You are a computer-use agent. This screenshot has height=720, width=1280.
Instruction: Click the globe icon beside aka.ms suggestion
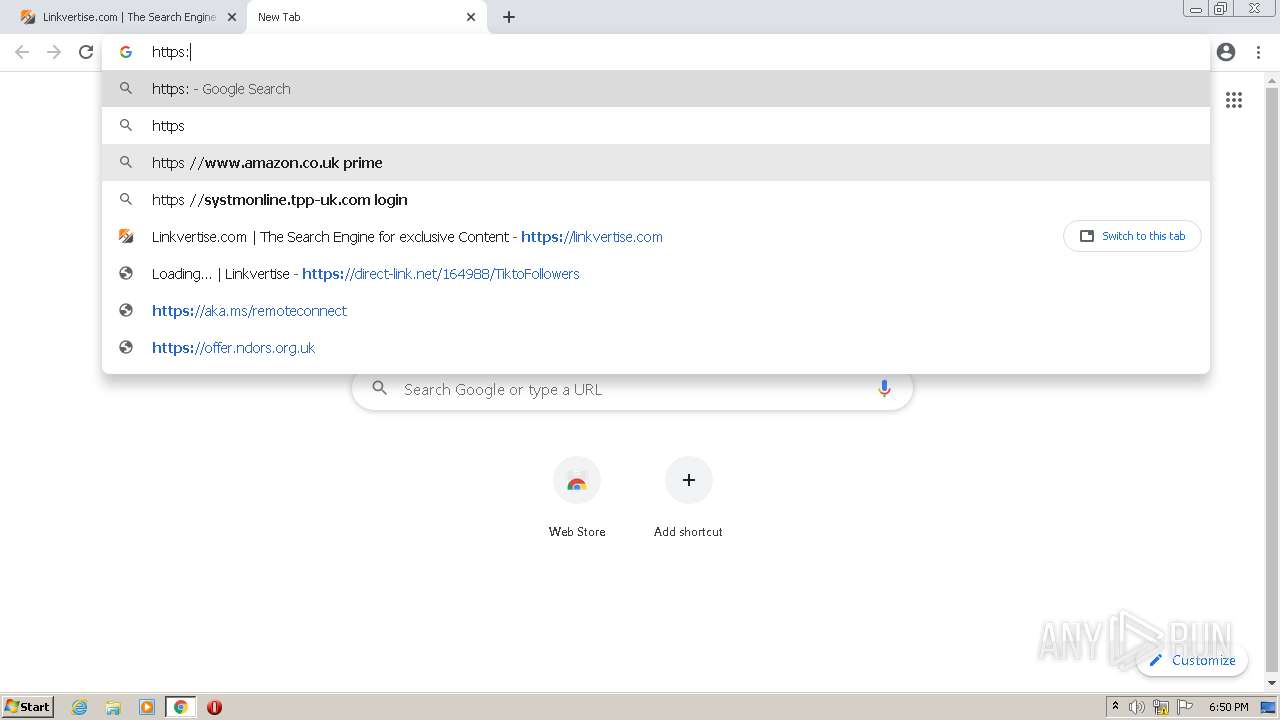click(x=126, y=311)
